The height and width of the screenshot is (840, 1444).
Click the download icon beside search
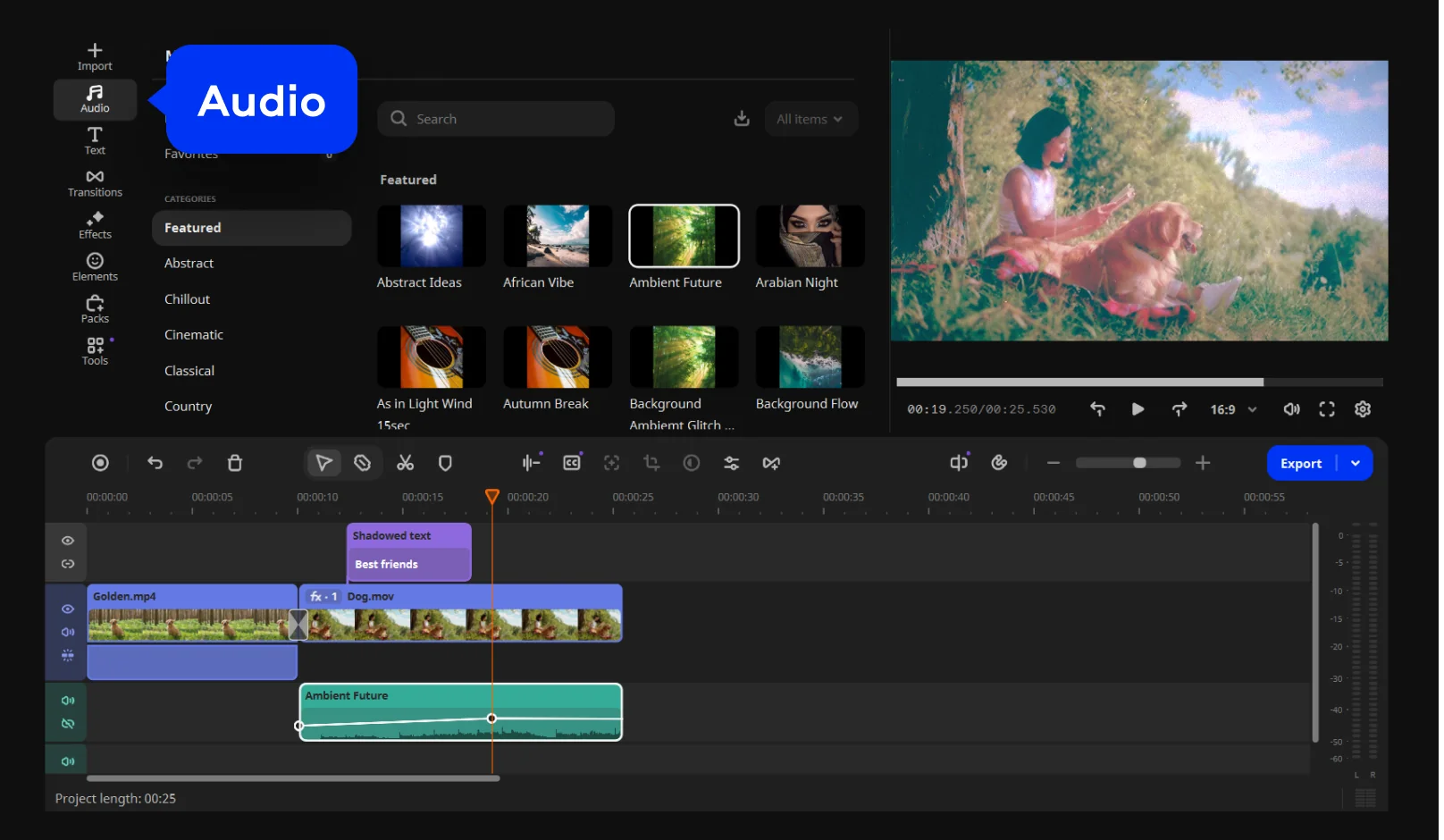click(742, 119)
